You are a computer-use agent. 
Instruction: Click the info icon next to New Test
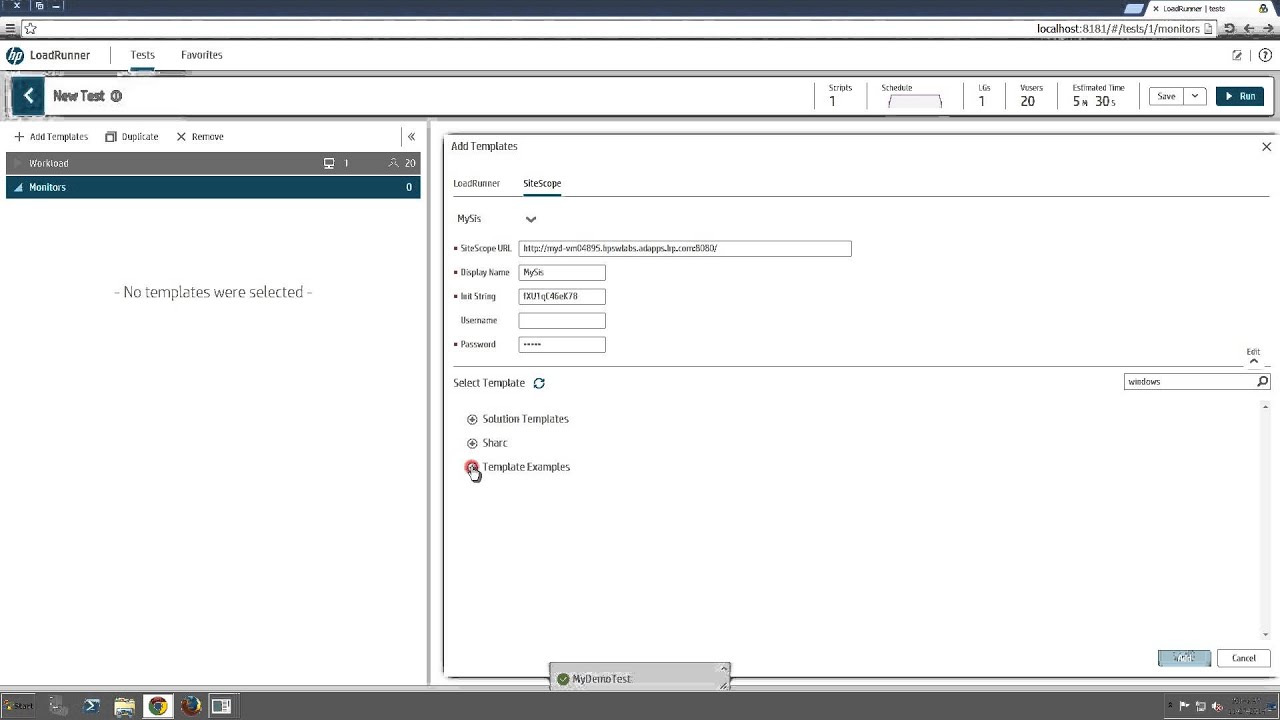click(116, 96)
